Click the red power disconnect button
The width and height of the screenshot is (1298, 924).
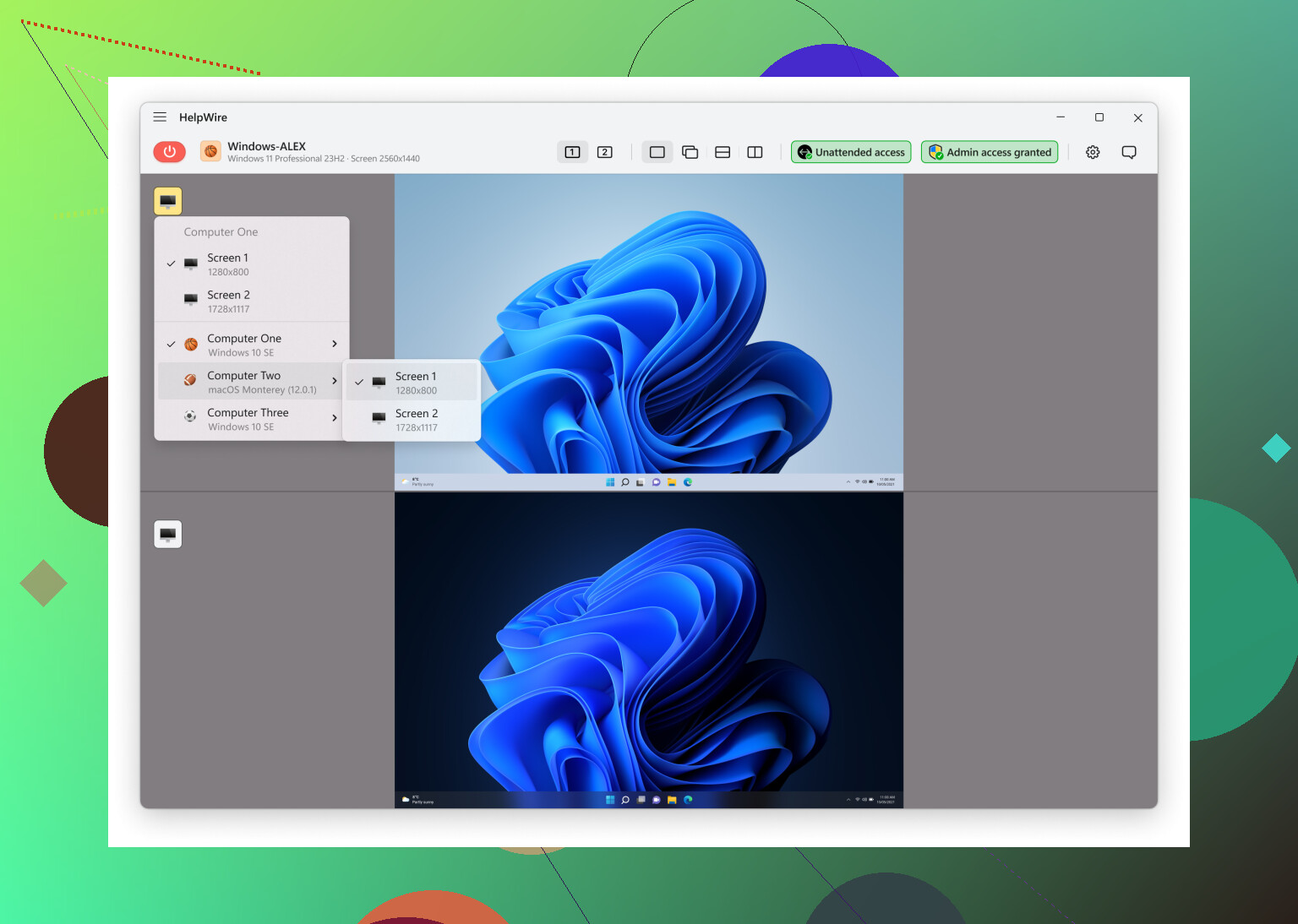pyautogui.click(x=169, y=151)
